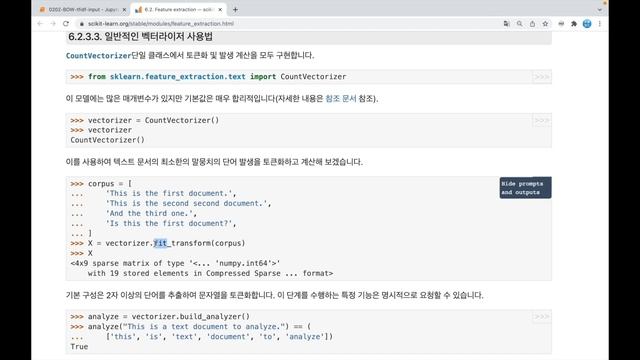Image resolution: width=640 pixels, height=360 pixels.
Task: Expand the tab search chevron
Action: (x=600, y=10)
